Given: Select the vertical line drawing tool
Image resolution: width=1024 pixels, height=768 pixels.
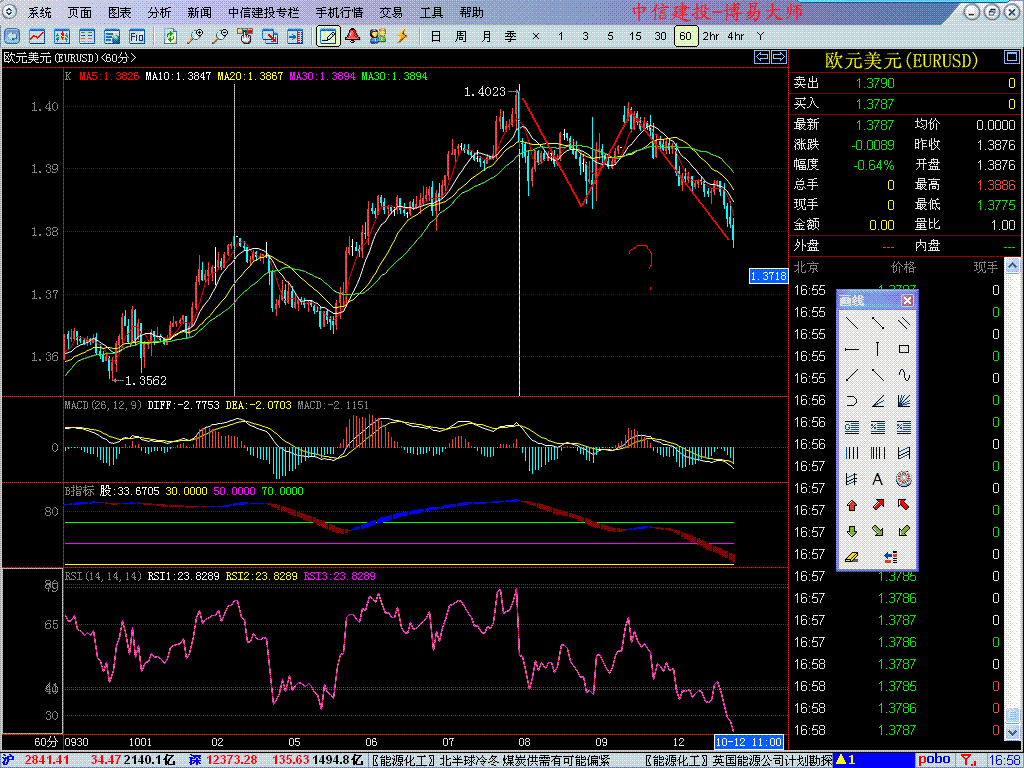Looking at the screenshot, I should (878, 349).
